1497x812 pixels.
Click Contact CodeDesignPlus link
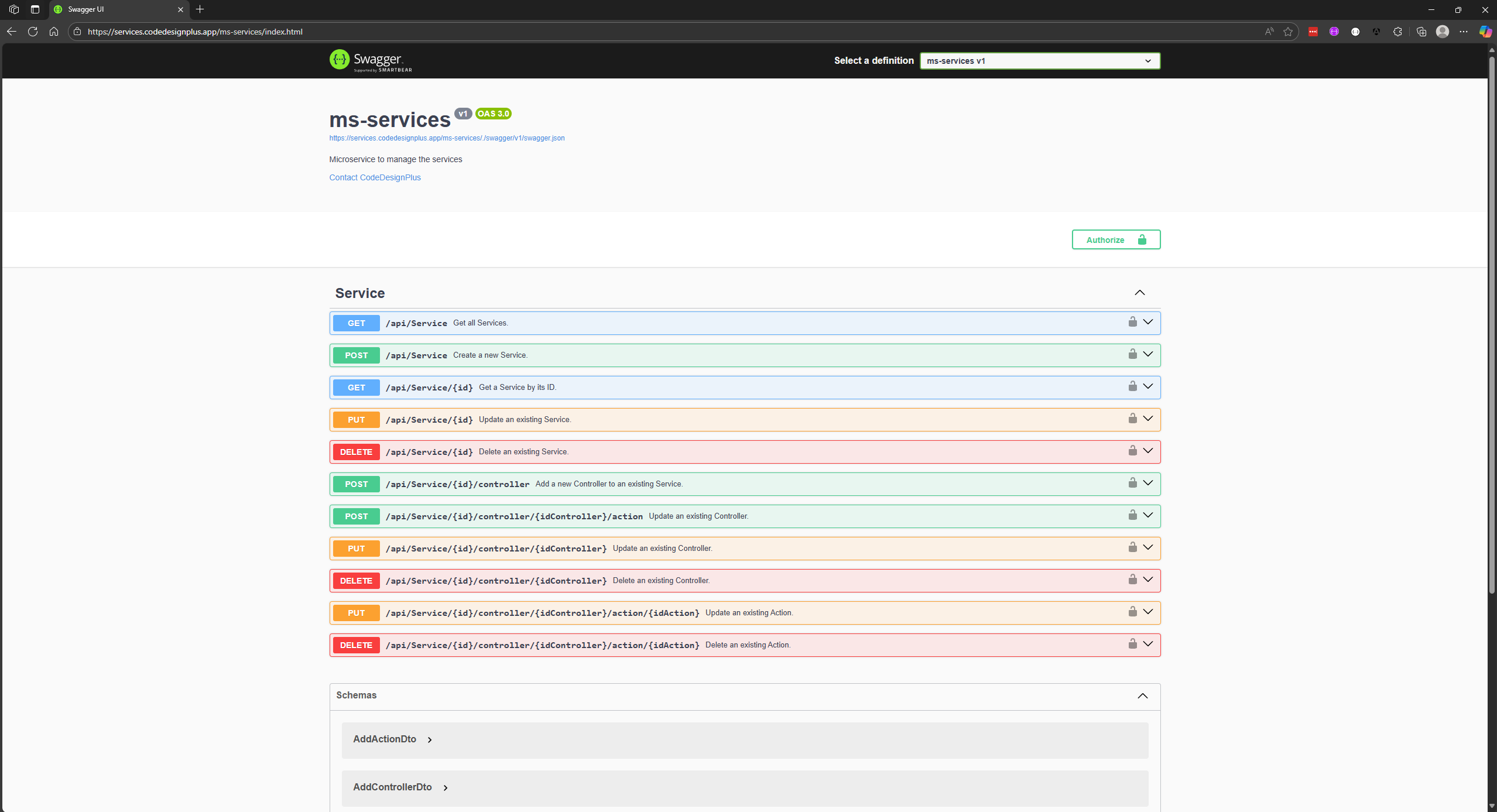pos(375,177)
